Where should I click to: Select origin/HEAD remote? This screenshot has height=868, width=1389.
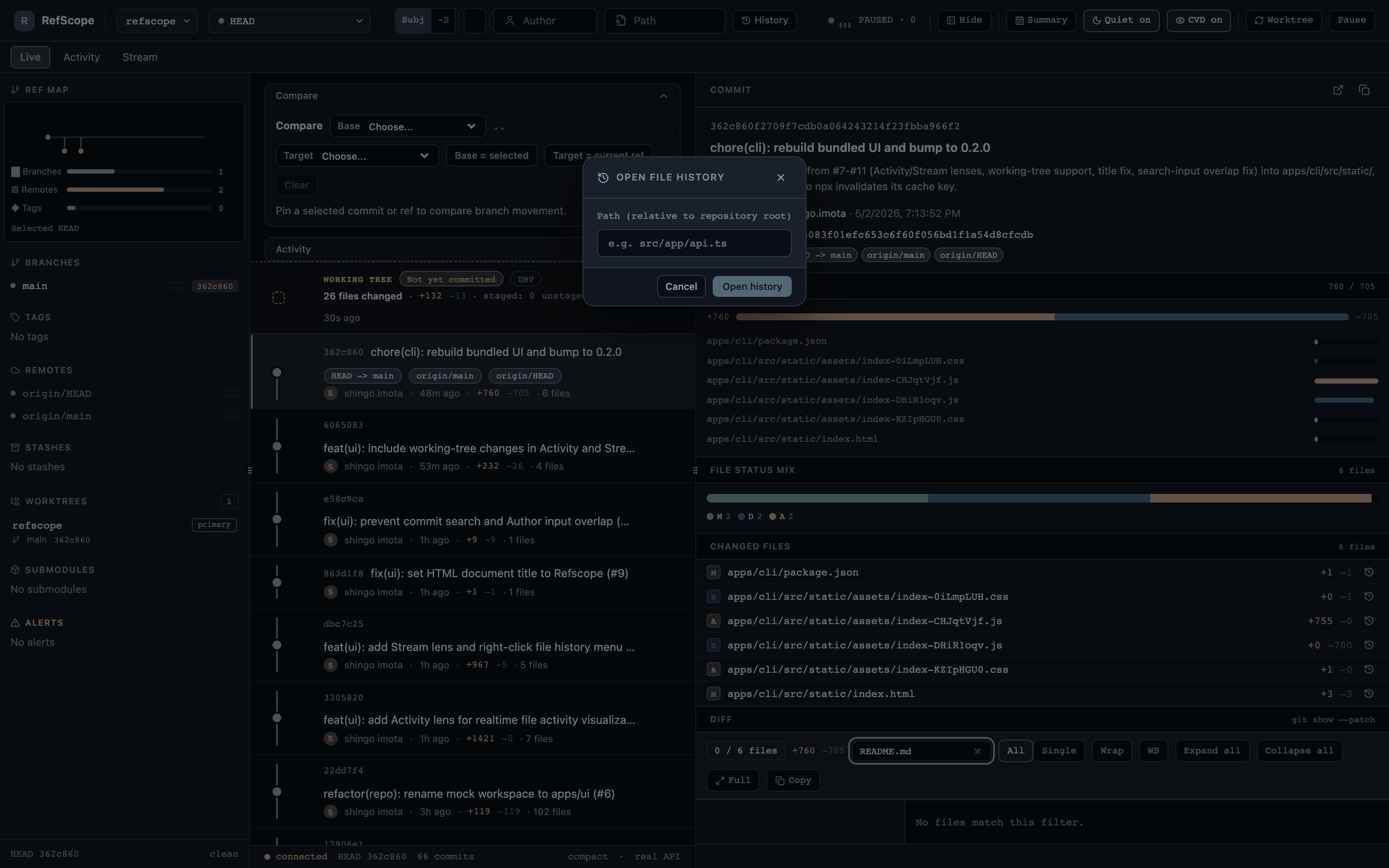click(x=124, y=393)
